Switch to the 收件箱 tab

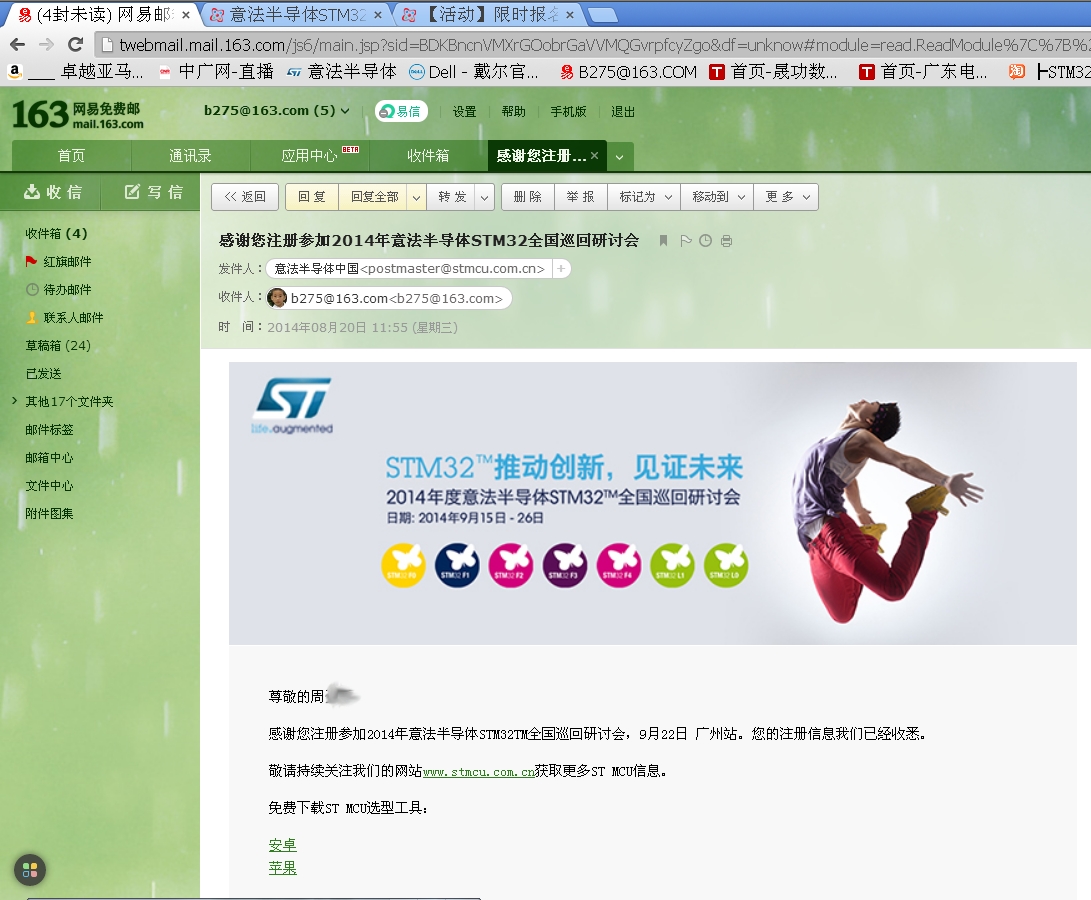point(428,155)
